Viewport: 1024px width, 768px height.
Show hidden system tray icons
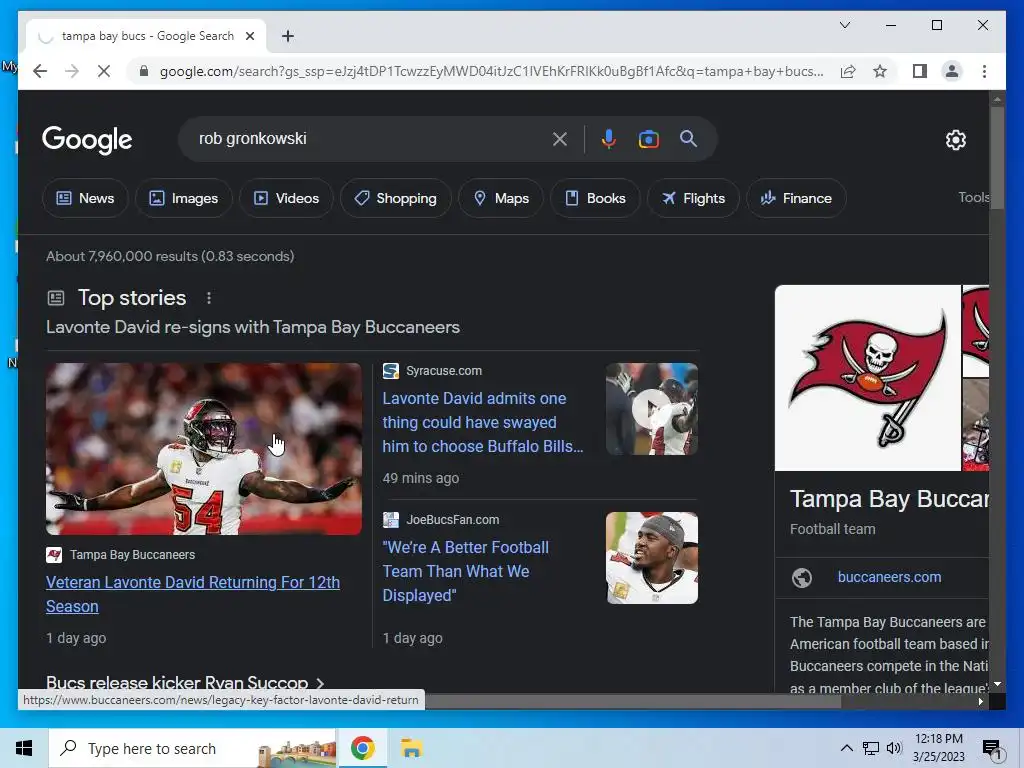click(x=846, y=748)
